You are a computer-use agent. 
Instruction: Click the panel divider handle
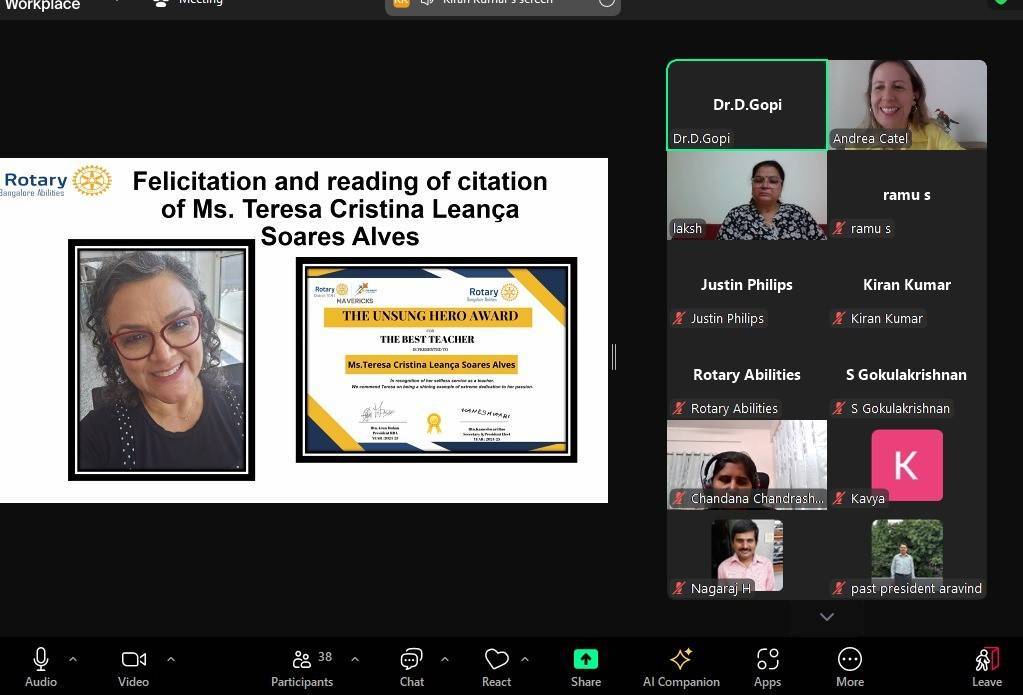613,356
